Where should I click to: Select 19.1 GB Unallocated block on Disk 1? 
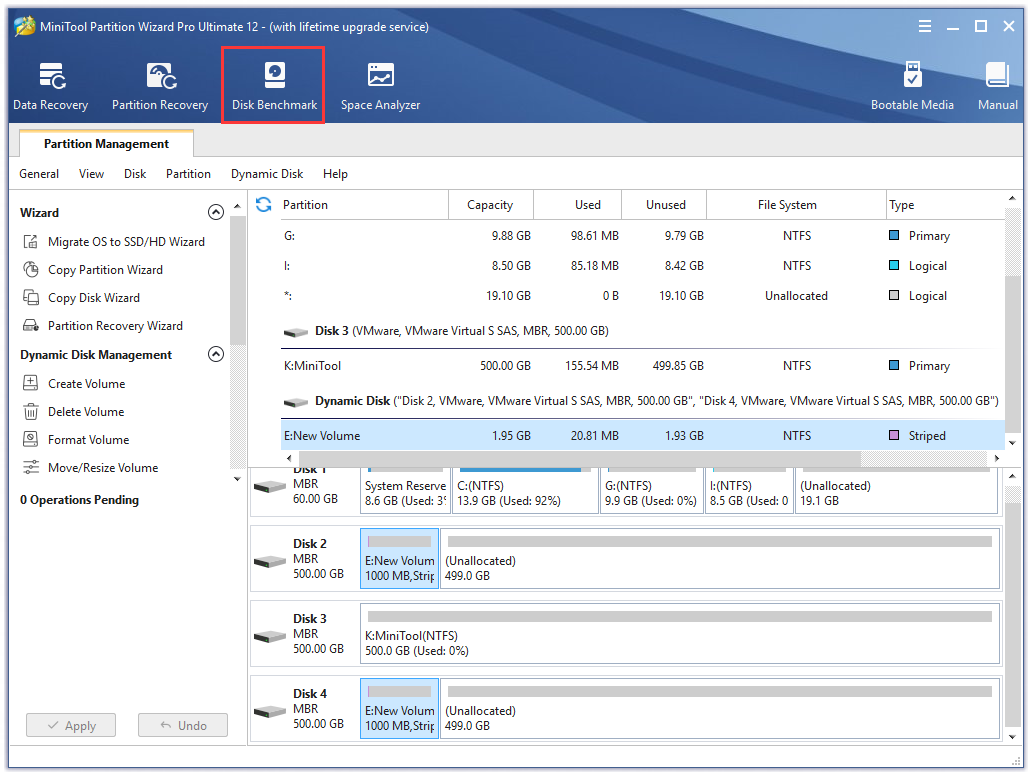pyautogui.click(x=896, y=491)
